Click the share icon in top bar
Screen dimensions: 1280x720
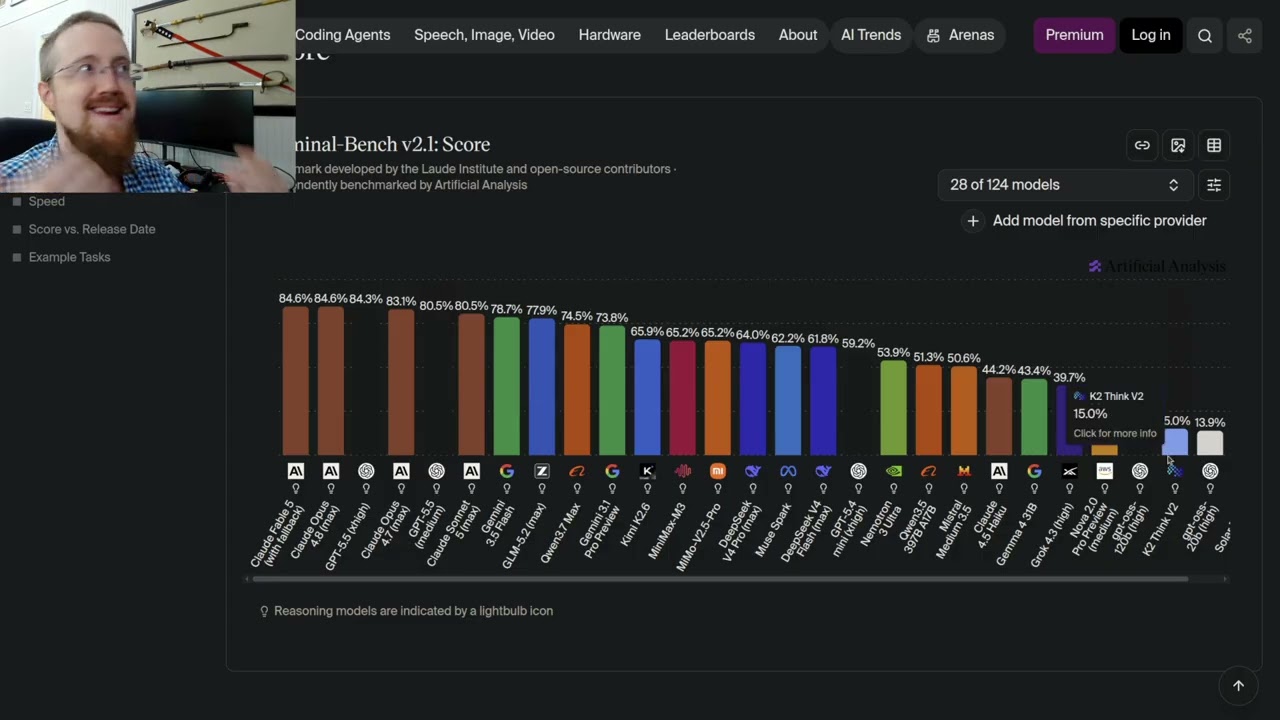[x=1245, y=35]
